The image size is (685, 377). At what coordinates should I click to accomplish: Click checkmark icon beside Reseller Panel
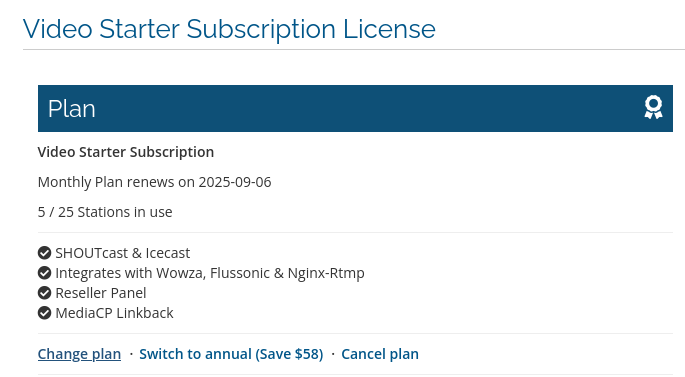point(44,293)
